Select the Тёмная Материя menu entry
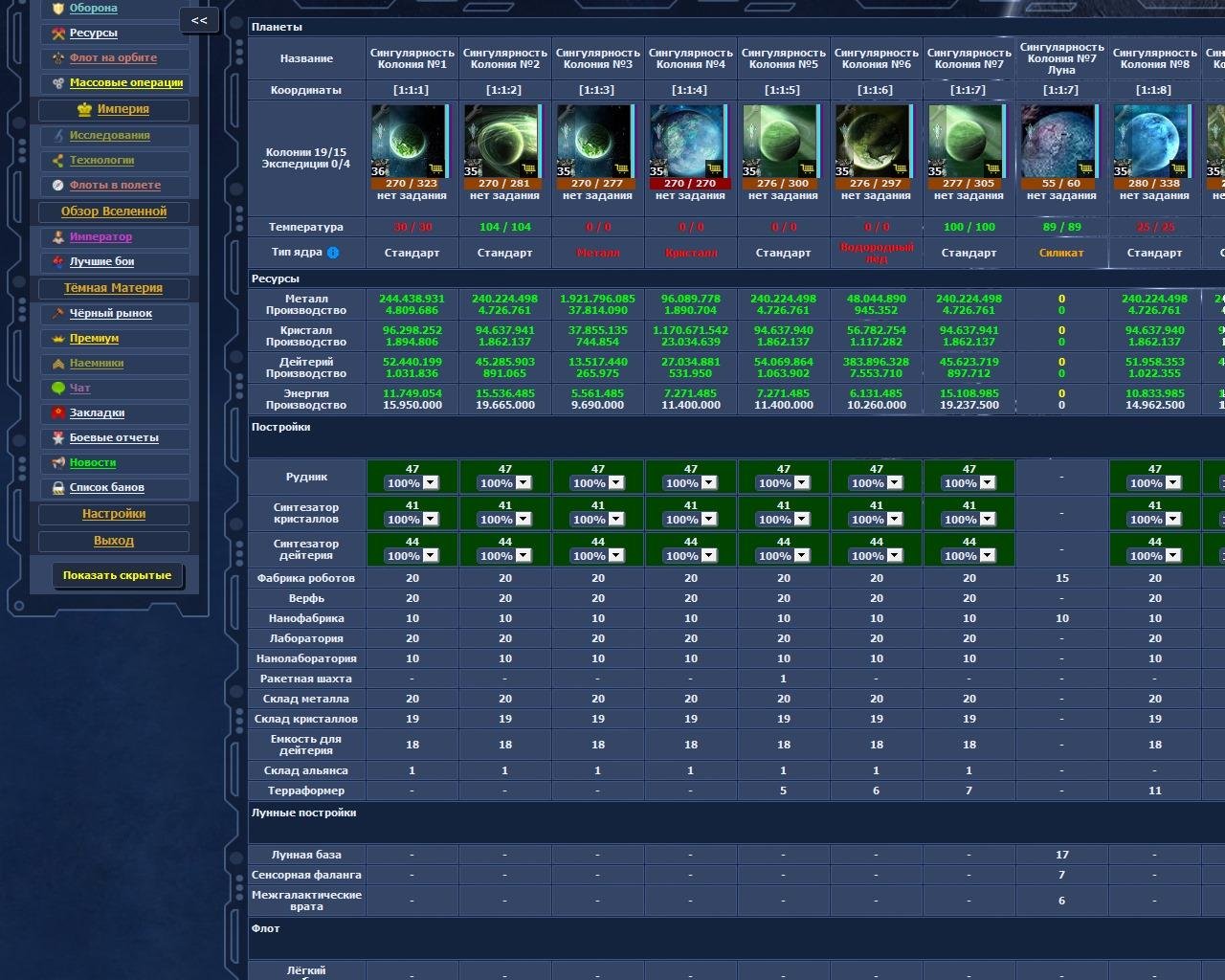The image size is (1225, 980). [114, 287]
